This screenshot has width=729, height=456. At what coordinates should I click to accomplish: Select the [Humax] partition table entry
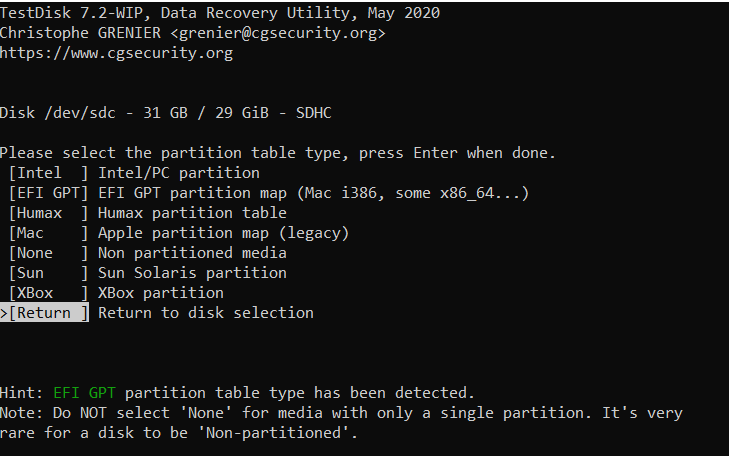click(48, 213)
